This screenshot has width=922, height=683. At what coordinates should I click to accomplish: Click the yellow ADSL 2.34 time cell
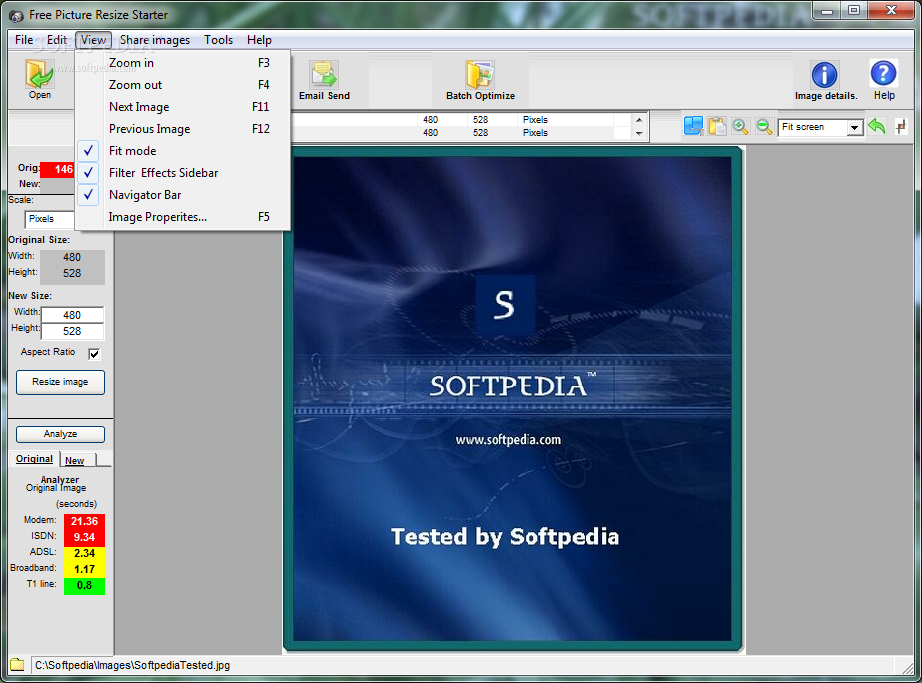tap(84, 553)
